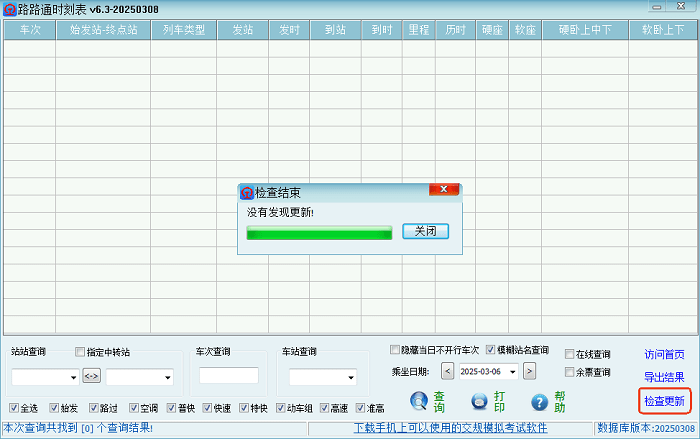This screenshot has height=439, width=700.
Task: Toggle the 动车组 checkbox
Action: coord(280,408)
